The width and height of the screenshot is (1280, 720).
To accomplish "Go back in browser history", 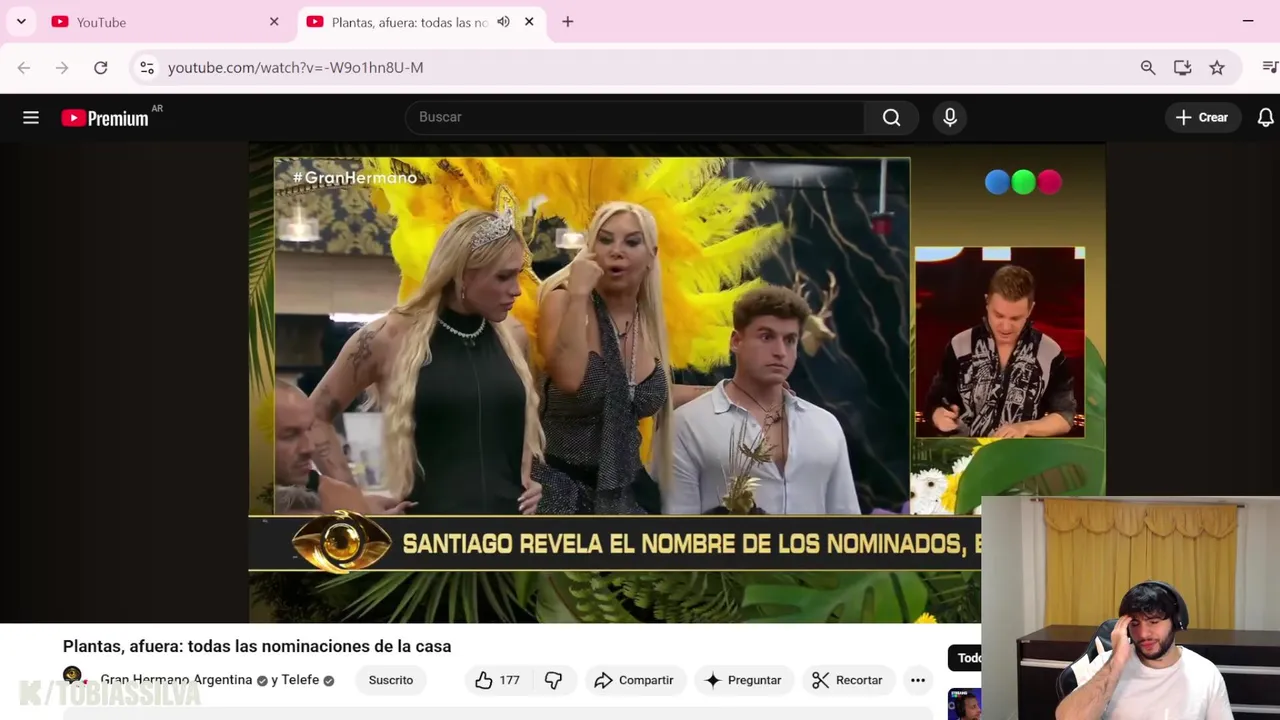I will [x=24, y=67].
